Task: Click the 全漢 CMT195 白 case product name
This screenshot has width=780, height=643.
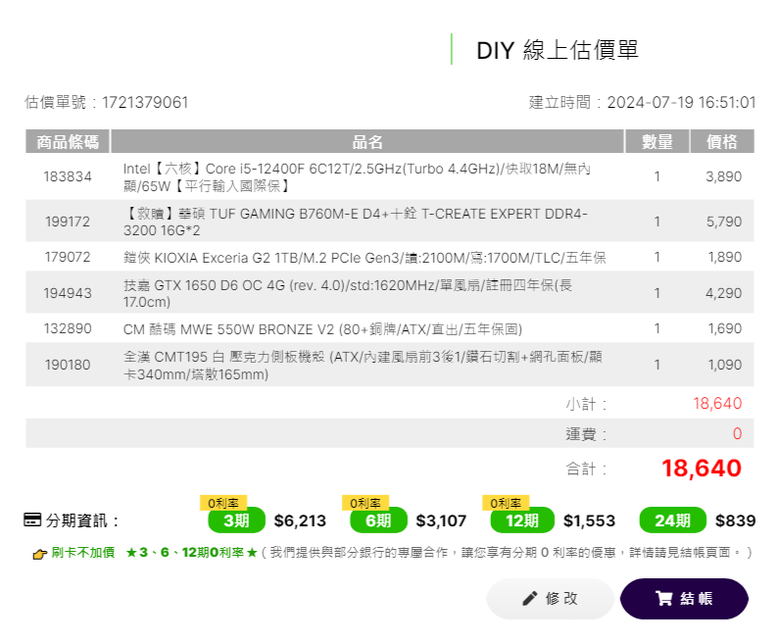Action: pos(363,365)
